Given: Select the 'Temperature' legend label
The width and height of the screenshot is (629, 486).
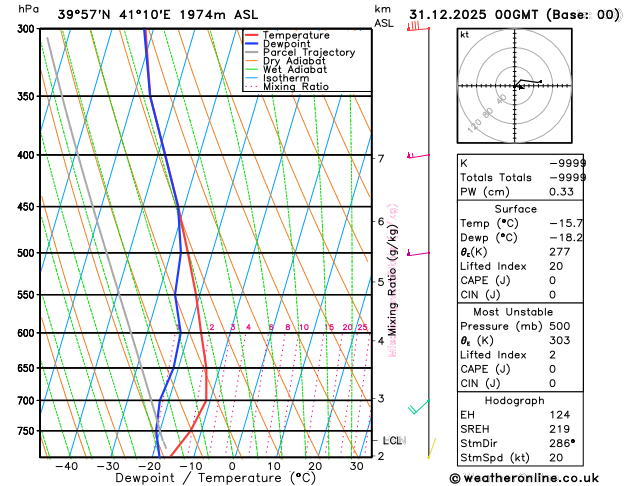Looking at the screenshot, I should coord(296,35).
